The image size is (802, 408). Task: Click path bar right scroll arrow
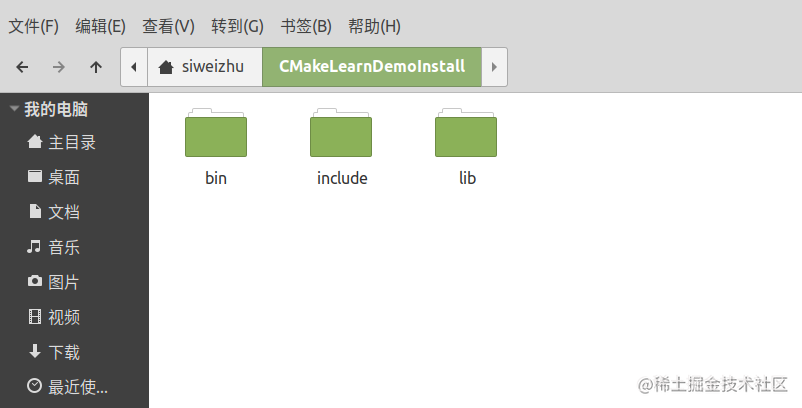(x=494, y=67)
